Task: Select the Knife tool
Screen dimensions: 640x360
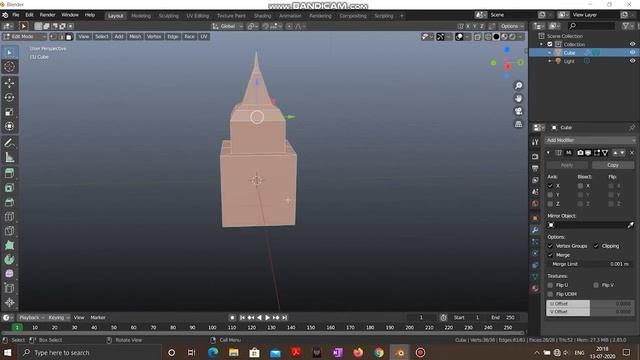Action: click(9, 231)
